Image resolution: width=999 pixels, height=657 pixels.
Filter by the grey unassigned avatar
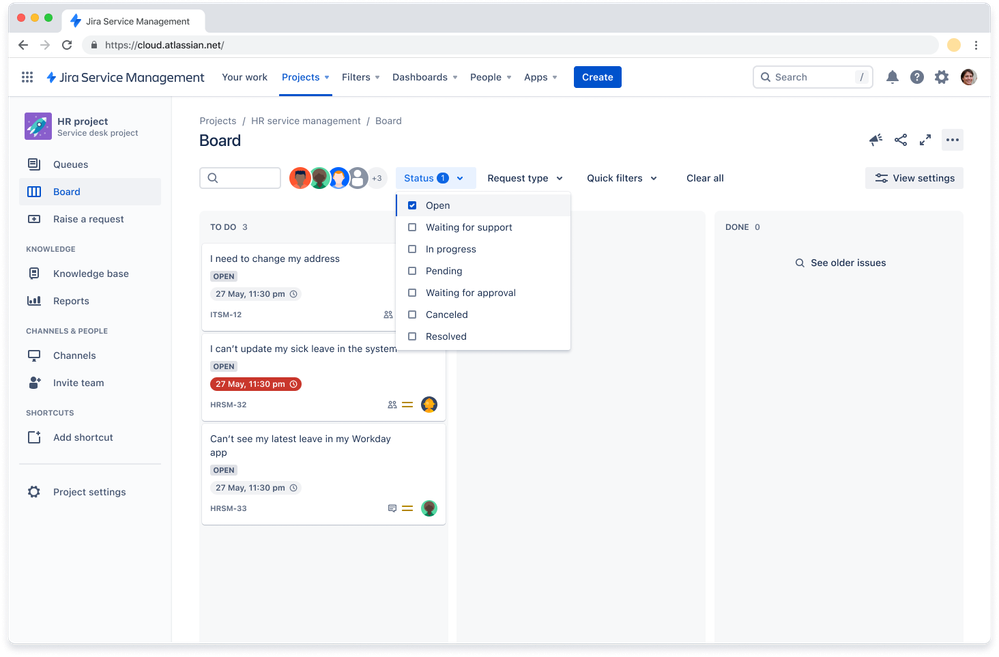359,178
